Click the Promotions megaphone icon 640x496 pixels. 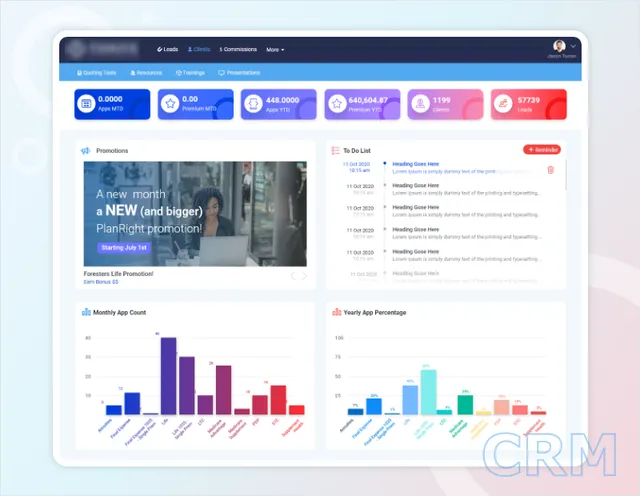point(87,151)
